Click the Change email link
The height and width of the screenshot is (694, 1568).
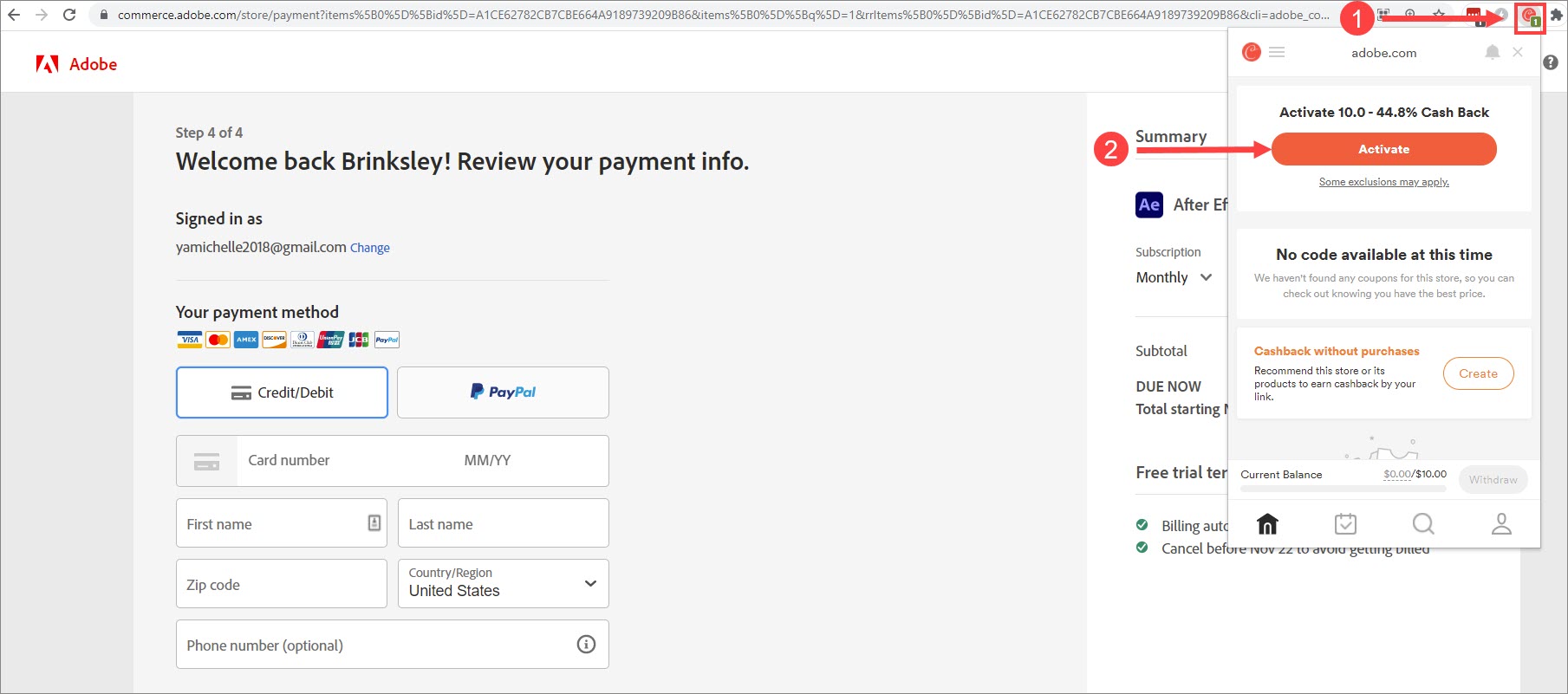[370, 248]
